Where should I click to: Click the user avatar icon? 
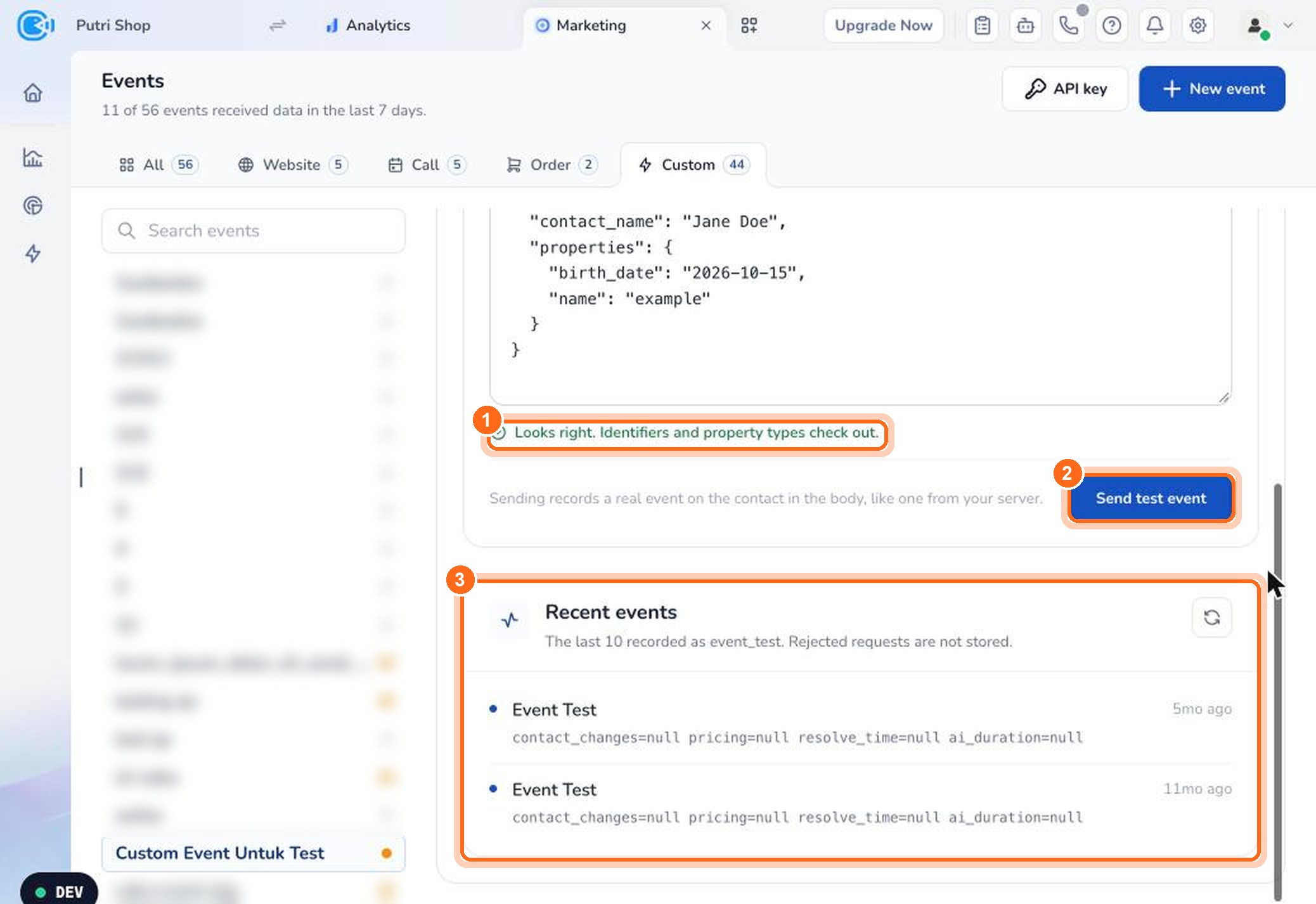1255,25
